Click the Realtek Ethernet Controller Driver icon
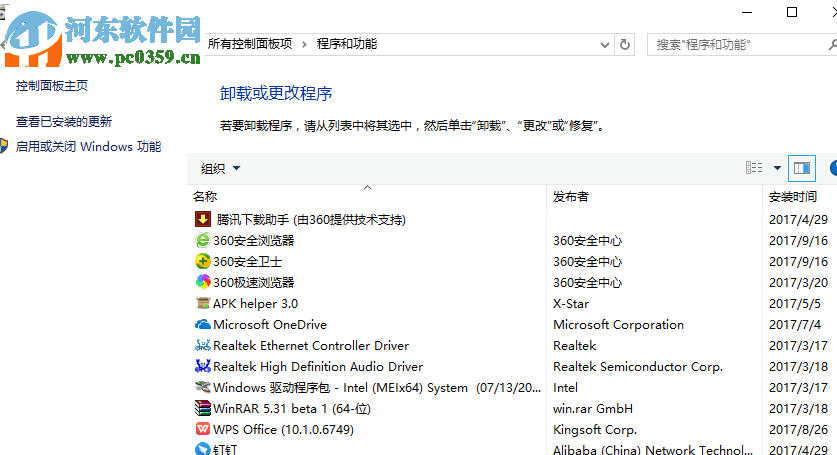The height and width of the screenshot is (455, 837). point(202,346)
